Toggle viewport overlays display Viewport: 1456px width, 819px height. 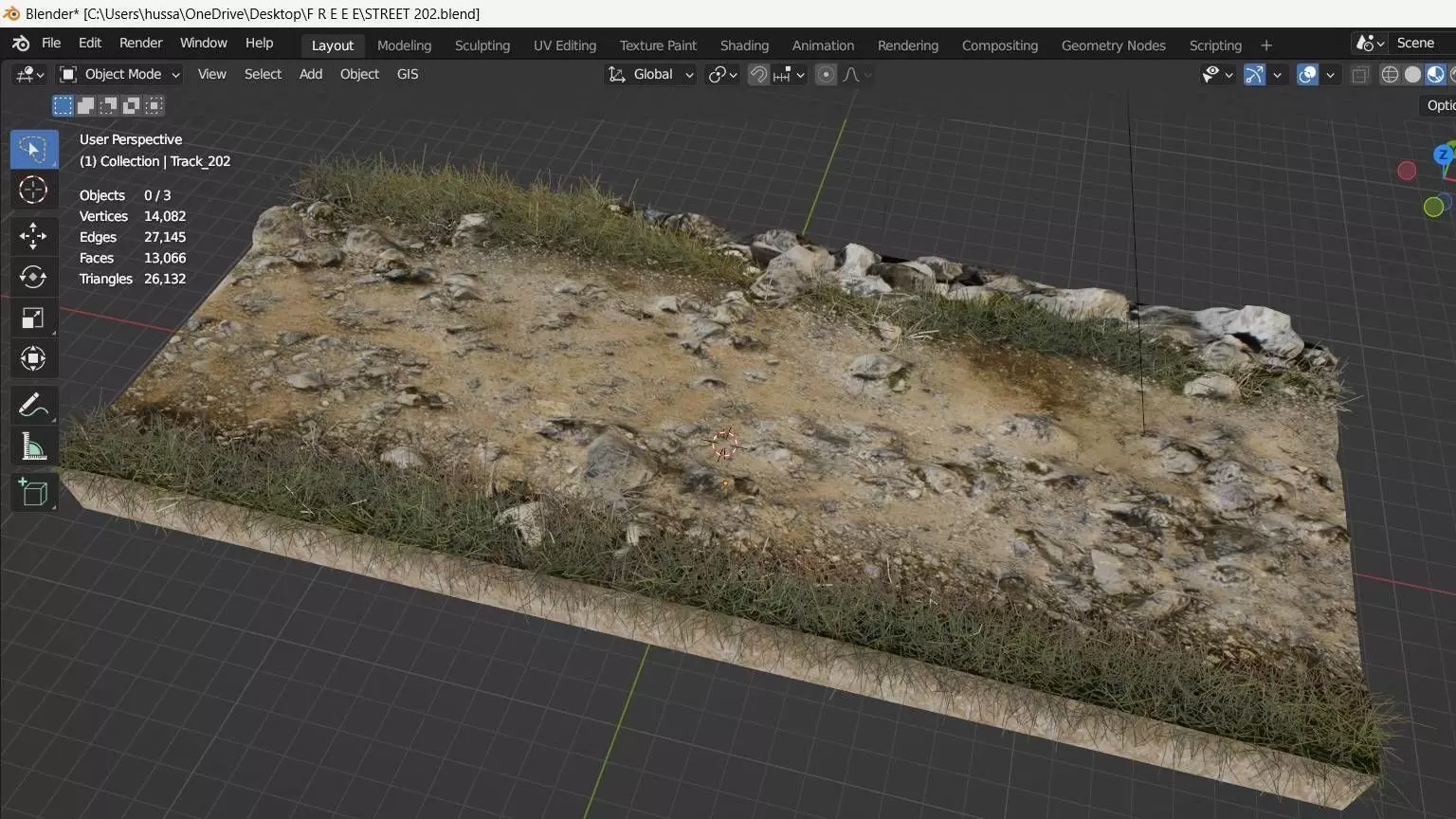click(x=1307, y=75)
